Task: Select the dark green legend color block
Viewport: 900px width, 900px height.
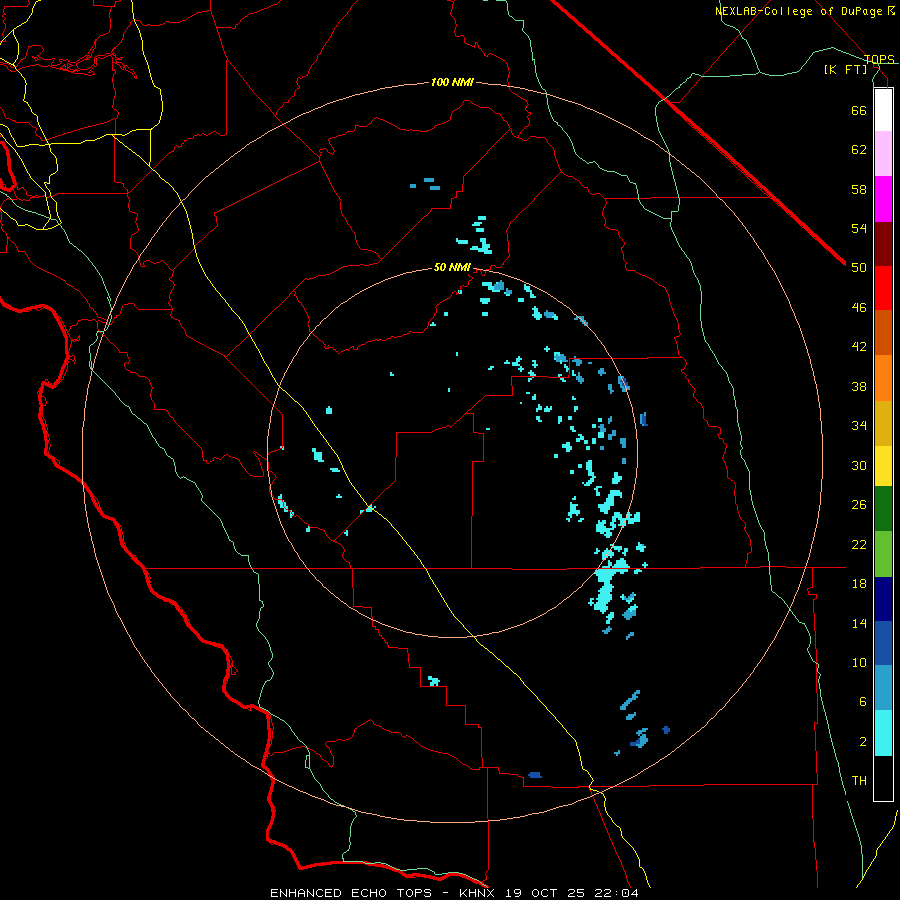Action: pyautogui.click(x=883, y=509)
